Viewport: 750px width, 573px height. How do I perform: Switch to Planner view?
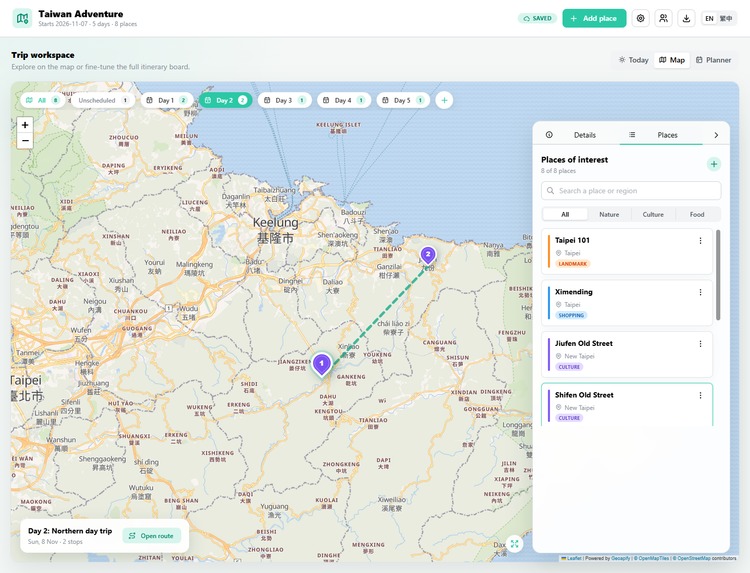pos(713,60)
